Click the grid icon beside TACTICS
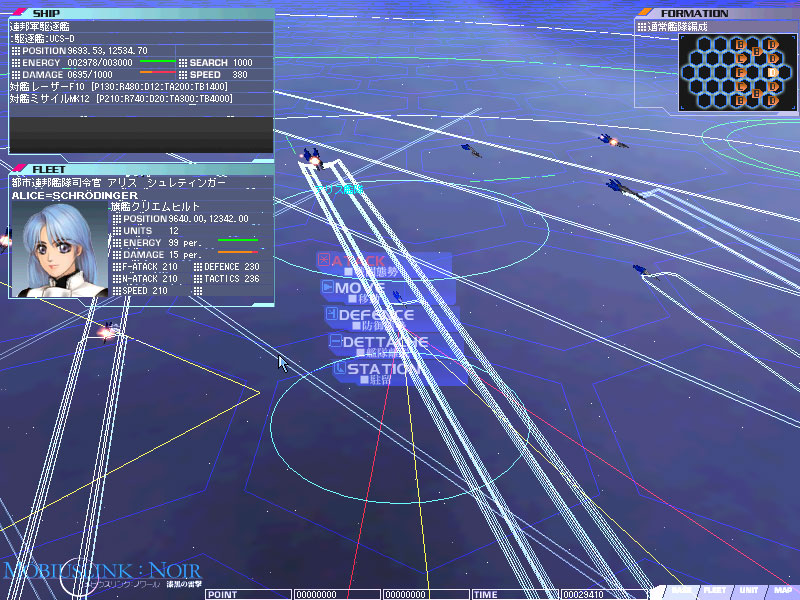 [x=198, y=279]
